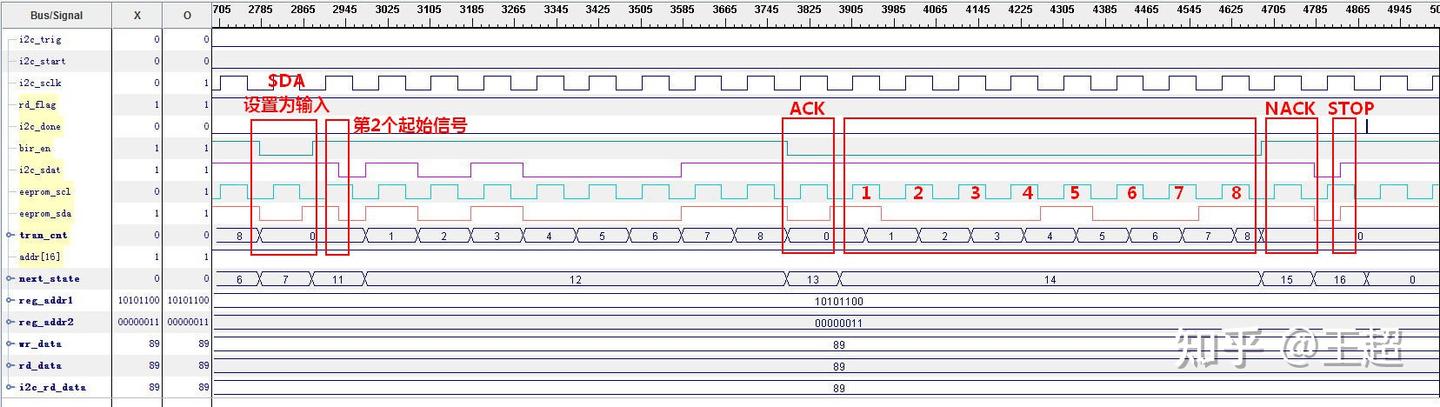Screen dimensions: 1440x407
Task: Expand the next_state bus
Action: 10,279
